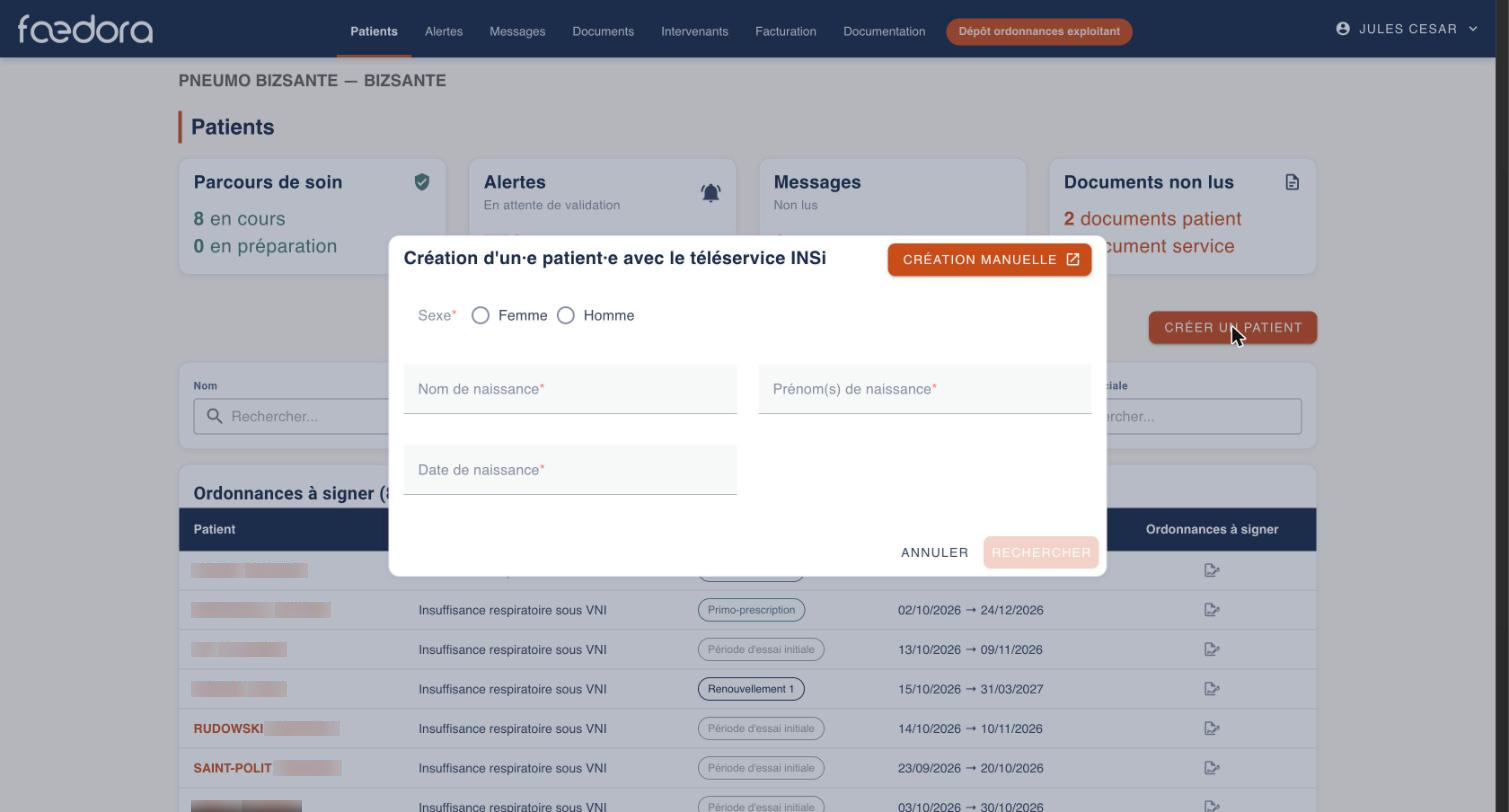The image size is (1509, 812).
Task: Click the Nom search field
Action: 291,416
